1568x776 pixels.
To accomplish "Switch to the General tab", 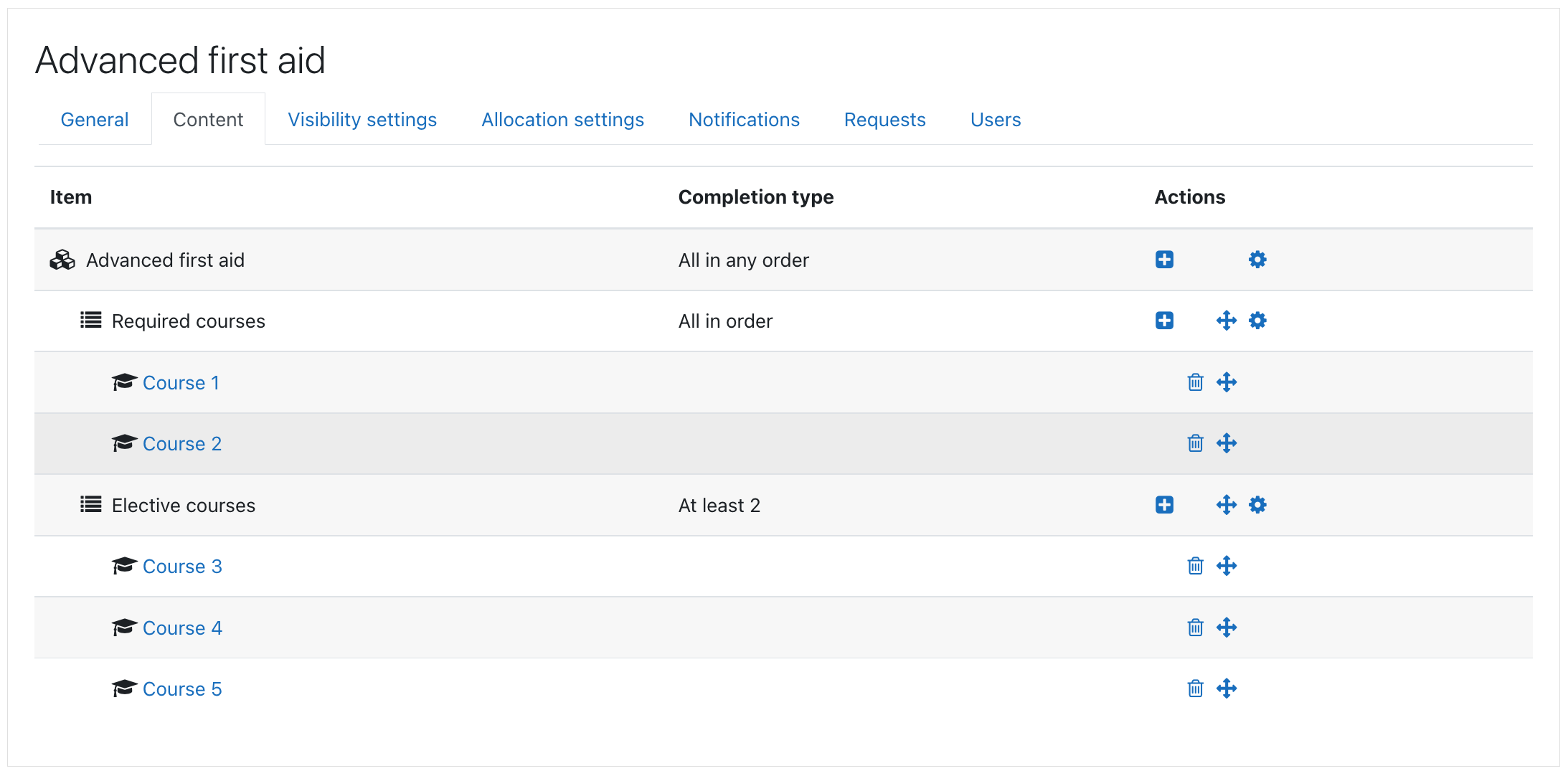I will (x=95, y=120).
